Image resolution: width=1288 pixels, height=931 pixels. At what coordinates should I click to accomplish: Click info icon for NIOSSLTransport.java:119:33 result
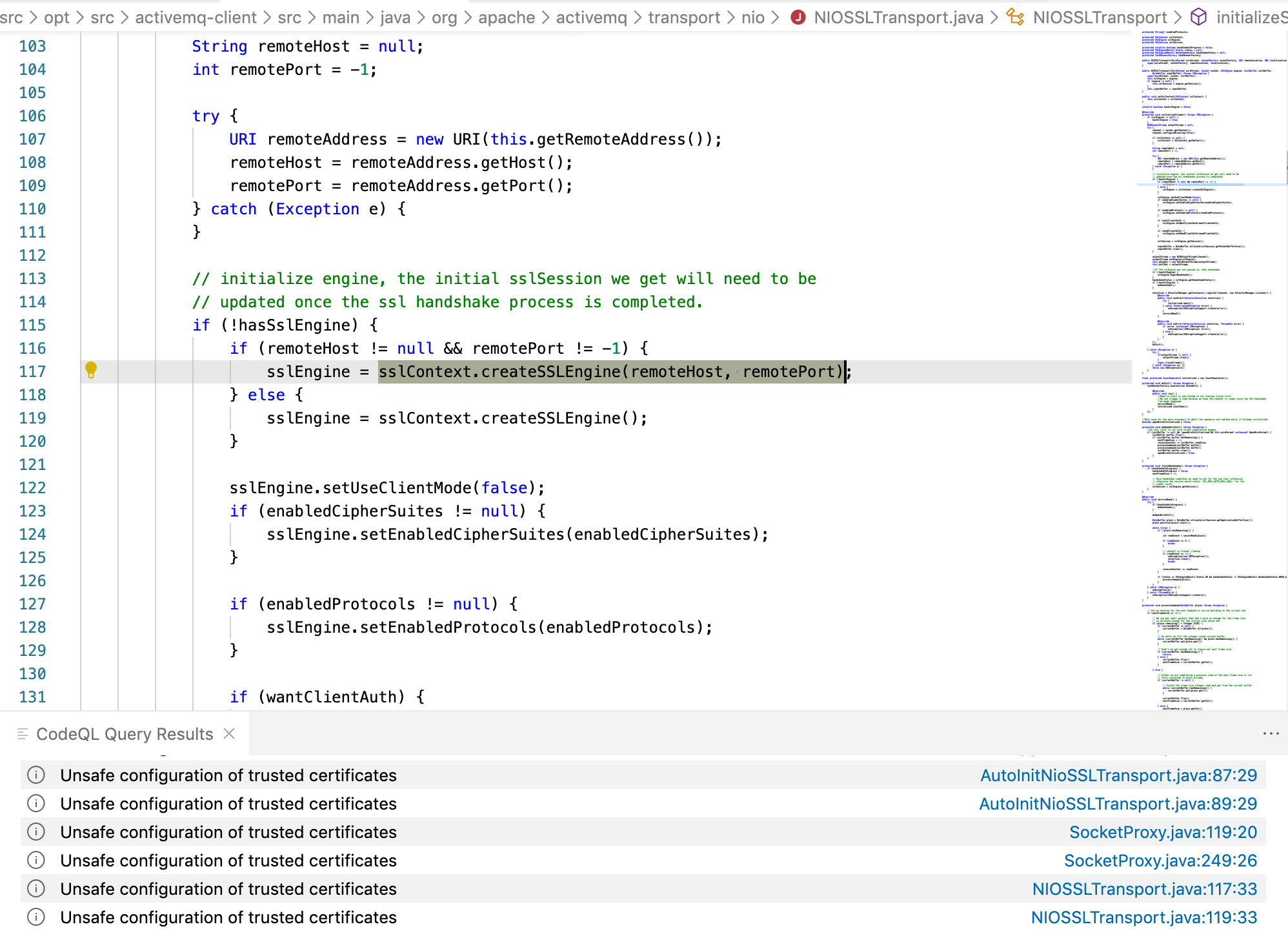pos(36,917)
